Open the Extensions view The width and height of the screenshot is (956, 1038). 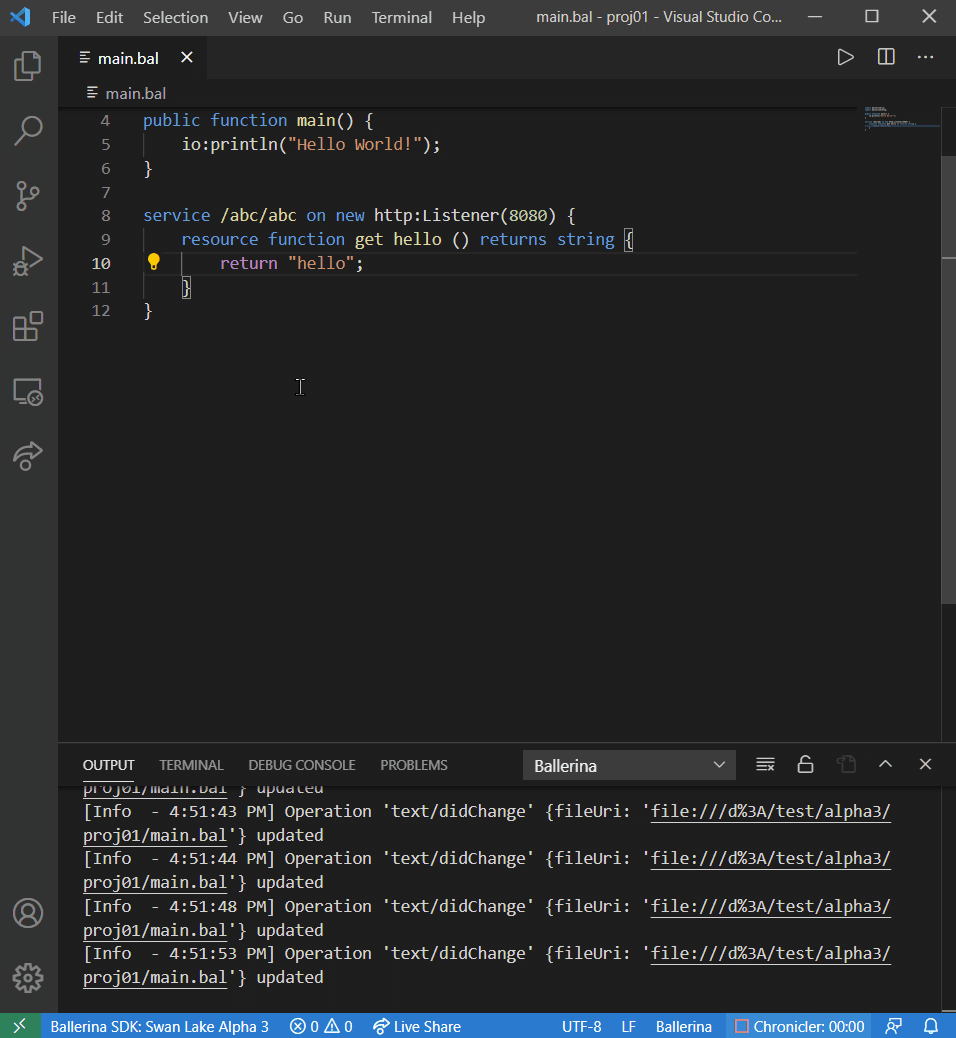pos(28,326)
